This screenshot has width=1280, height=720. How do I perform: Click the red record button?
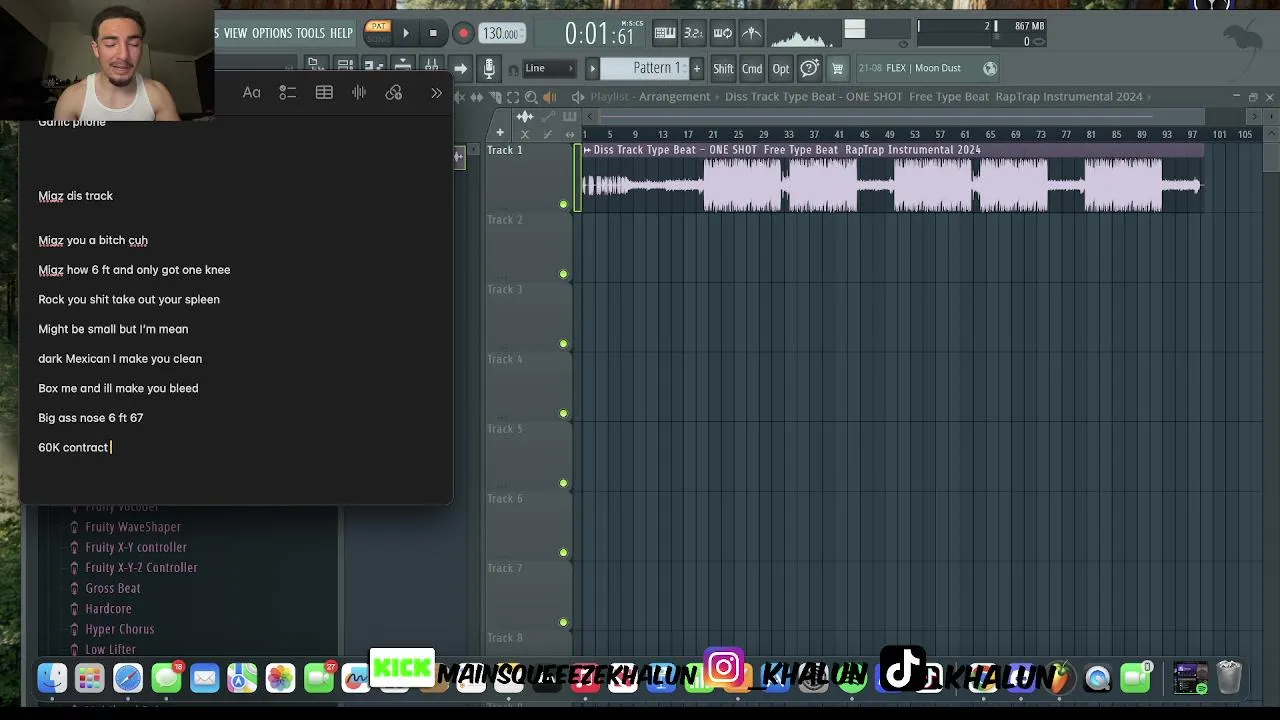click(463, 33)
